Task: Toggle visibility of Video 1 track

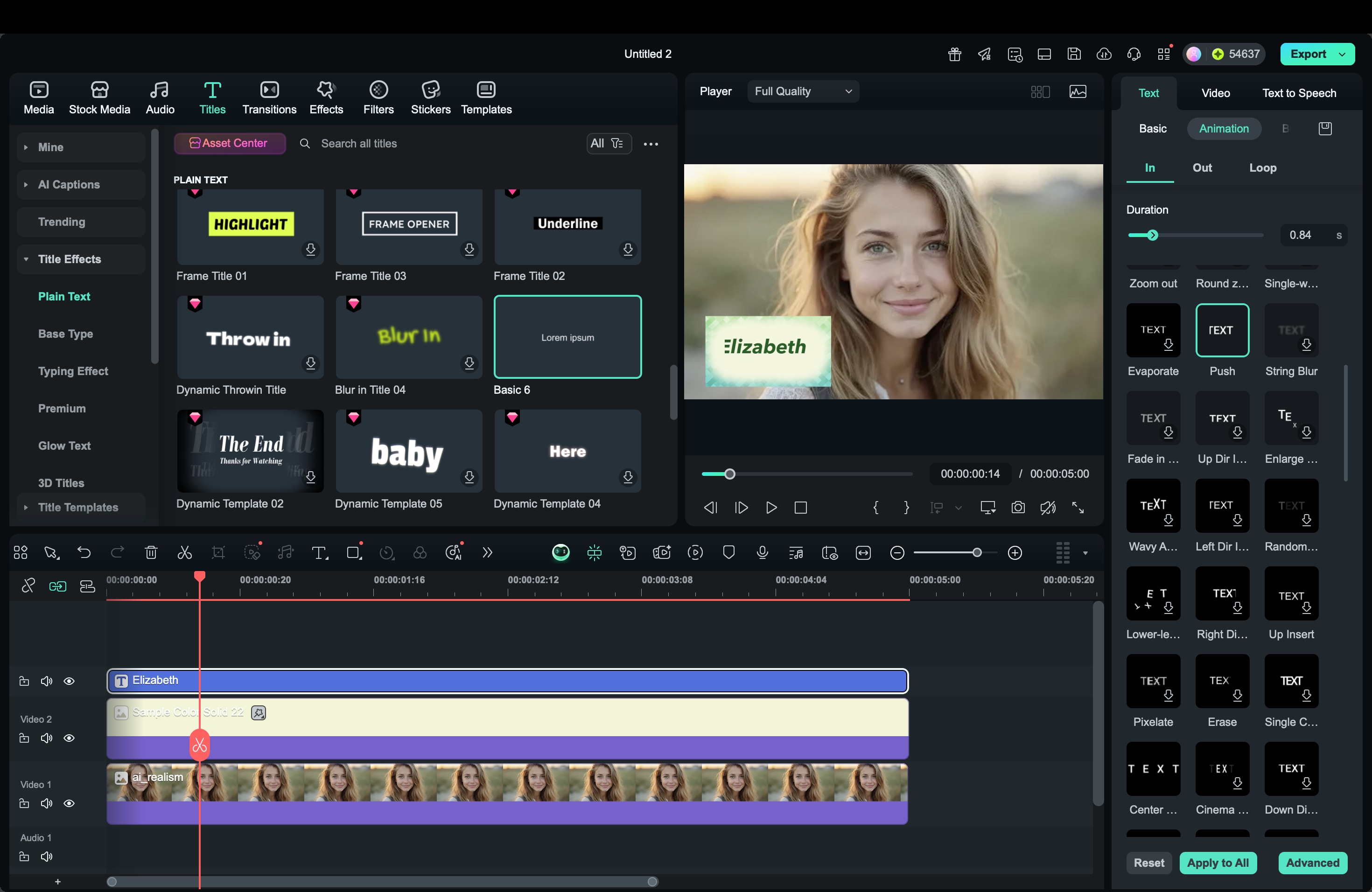Action: 69,803
